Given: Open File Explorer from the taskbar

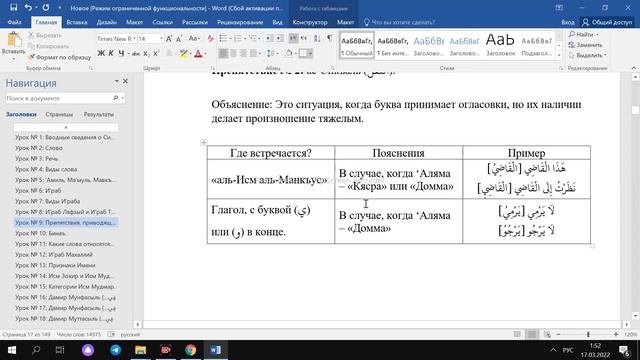Looking at the screenshot, I should click(x=140, y=350).
